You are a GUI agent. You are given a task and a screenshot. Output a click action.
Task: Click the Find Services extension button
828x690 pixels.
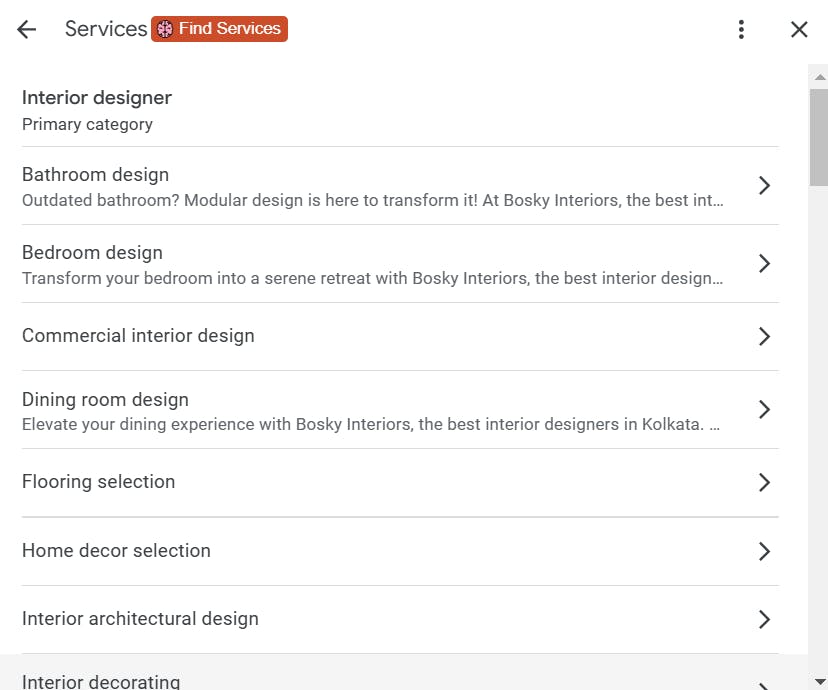coord(219,29)
